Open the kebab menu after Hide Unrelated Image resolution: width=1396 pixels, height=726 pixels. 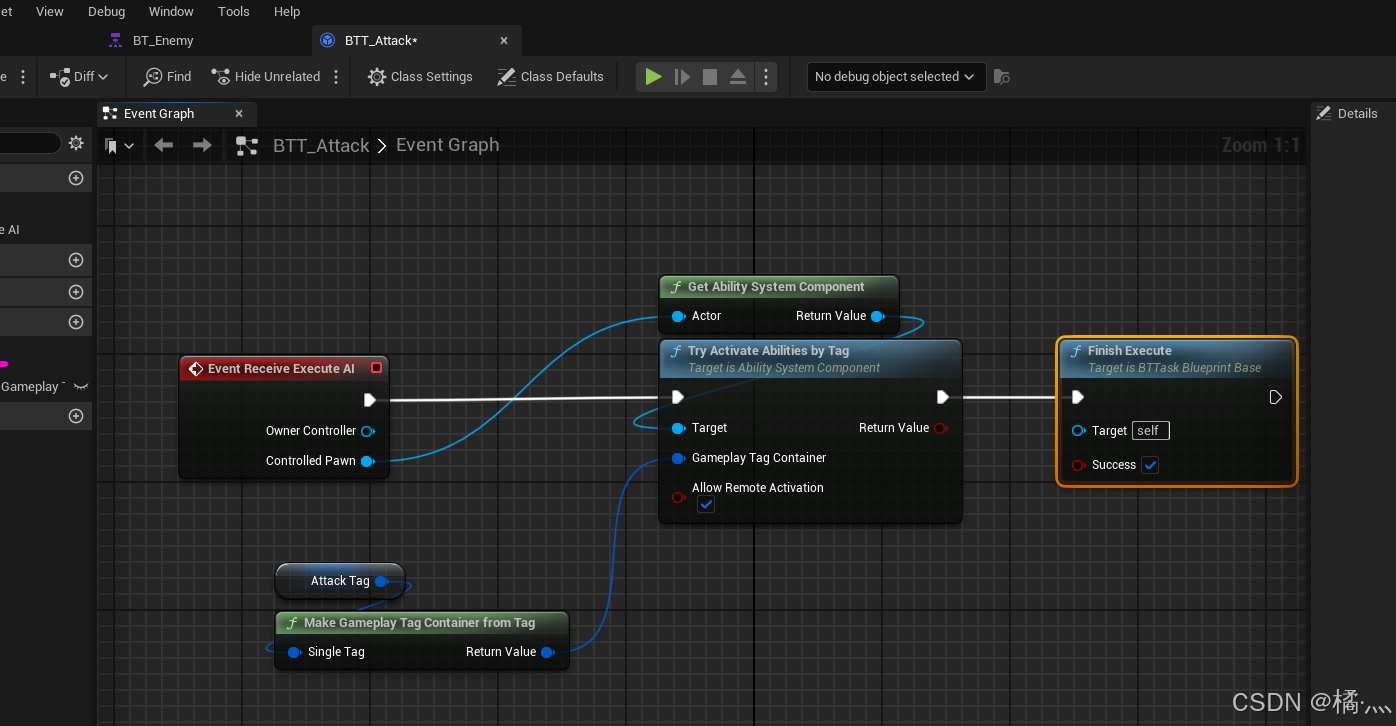tap(336, 77)
